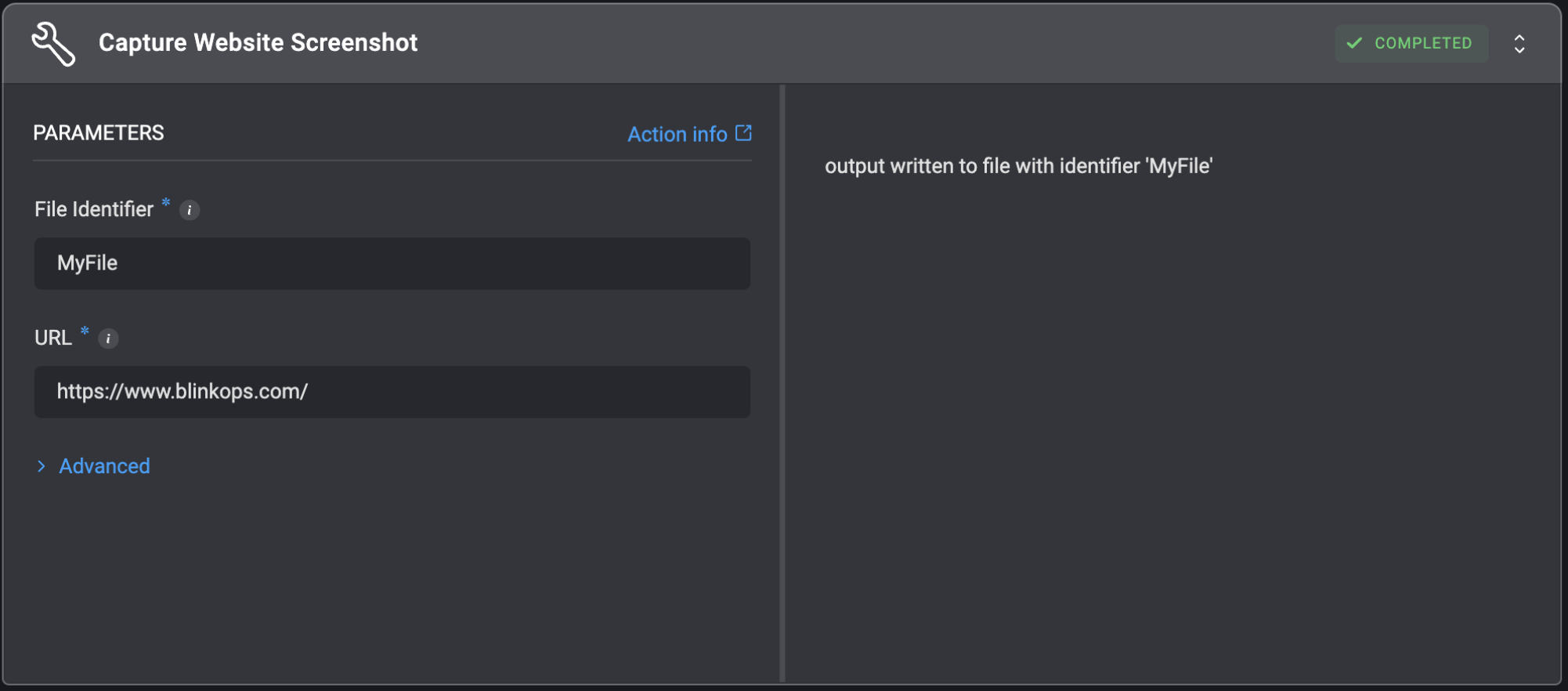Click the wrench icon in the header
Viewport: 1568px width, 691px height.
pyautogui.click(x=53, y=44)
